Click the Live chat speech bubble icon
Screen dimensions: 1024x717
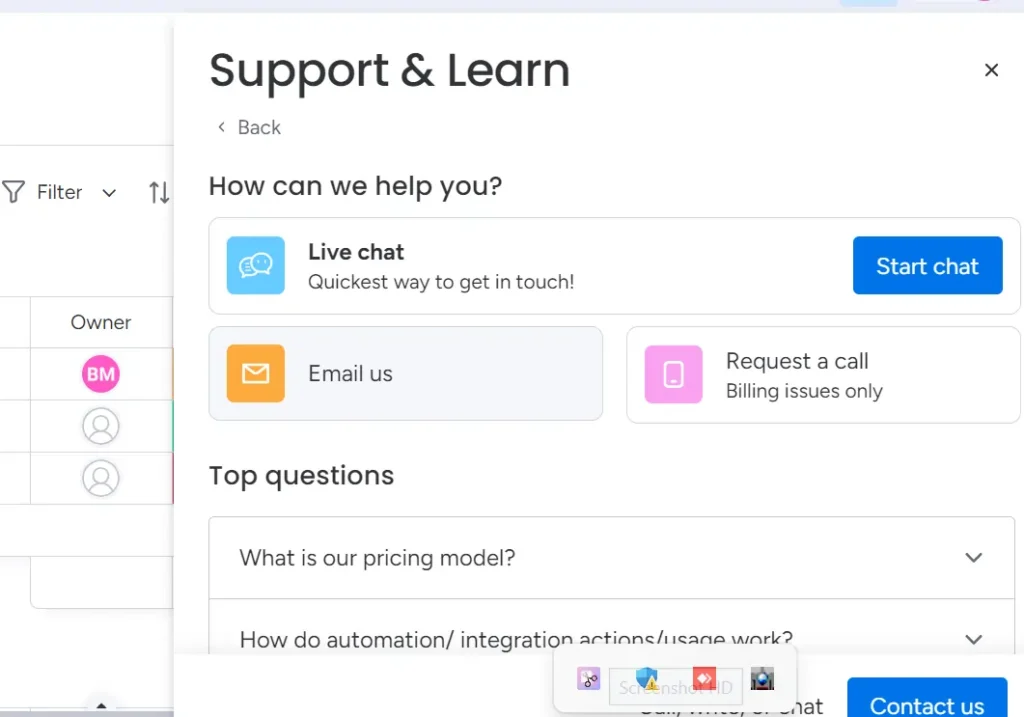point(255,265)
